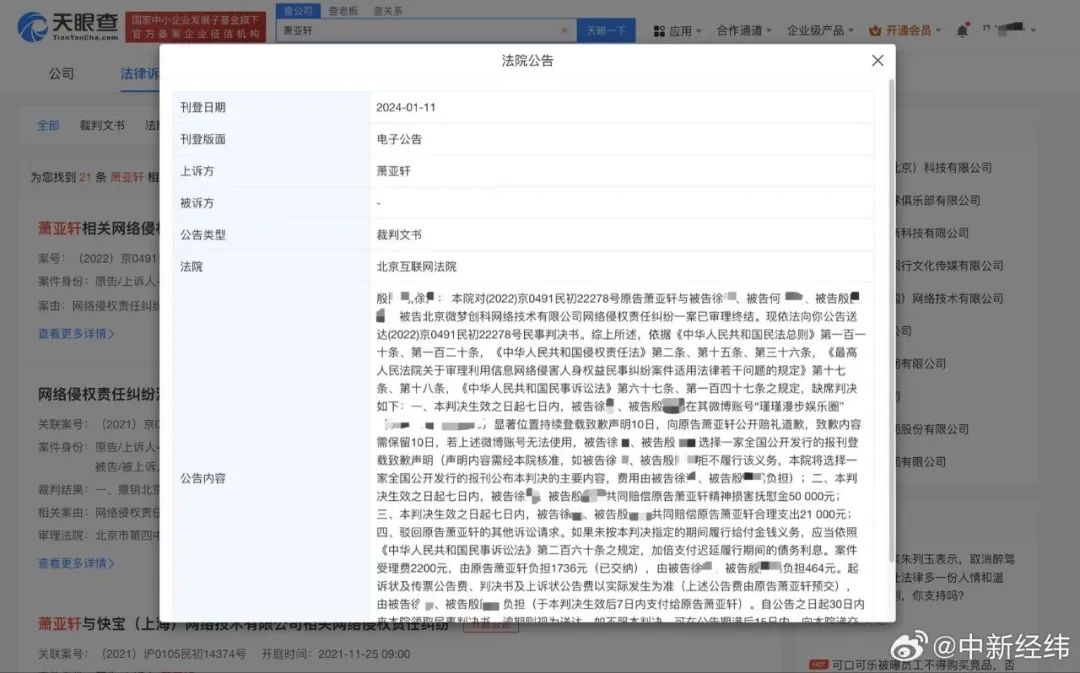Open the 企业级产品 dropdown menu
Screen dimensions: 1080x673
[820, 30]
